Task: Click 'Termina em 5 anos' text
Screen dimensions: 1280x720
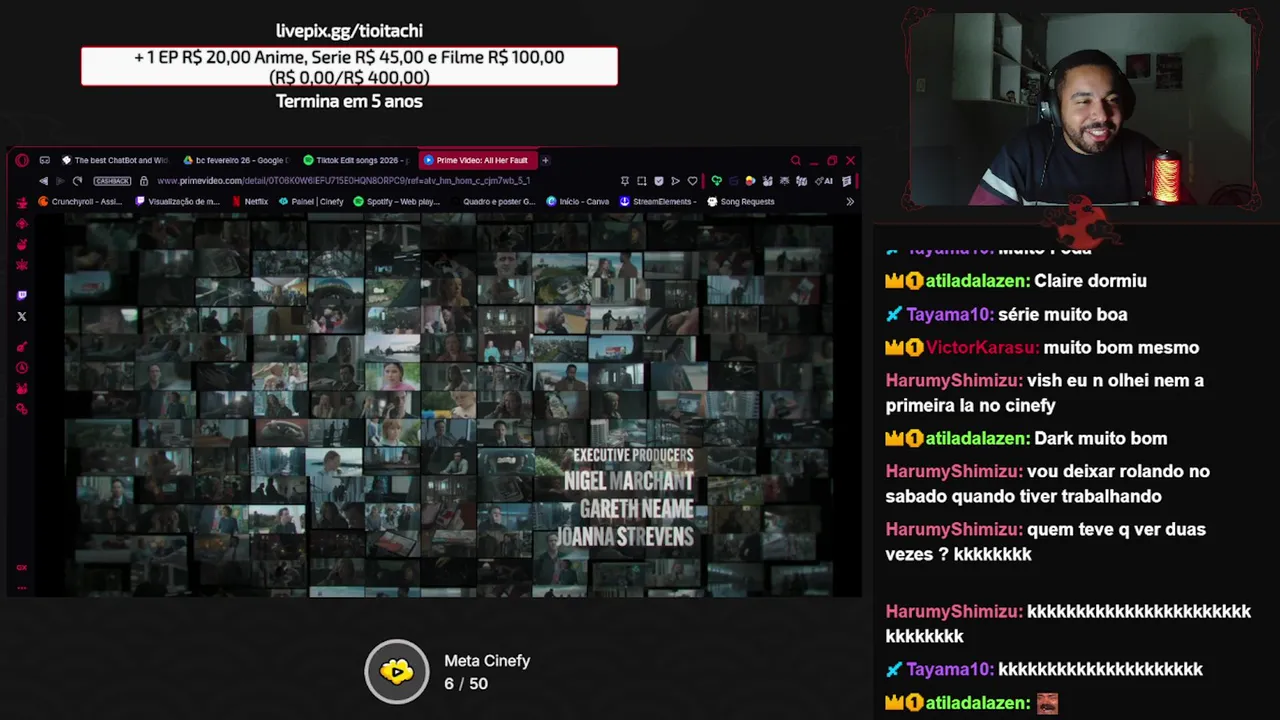Action: click(349, 101)
